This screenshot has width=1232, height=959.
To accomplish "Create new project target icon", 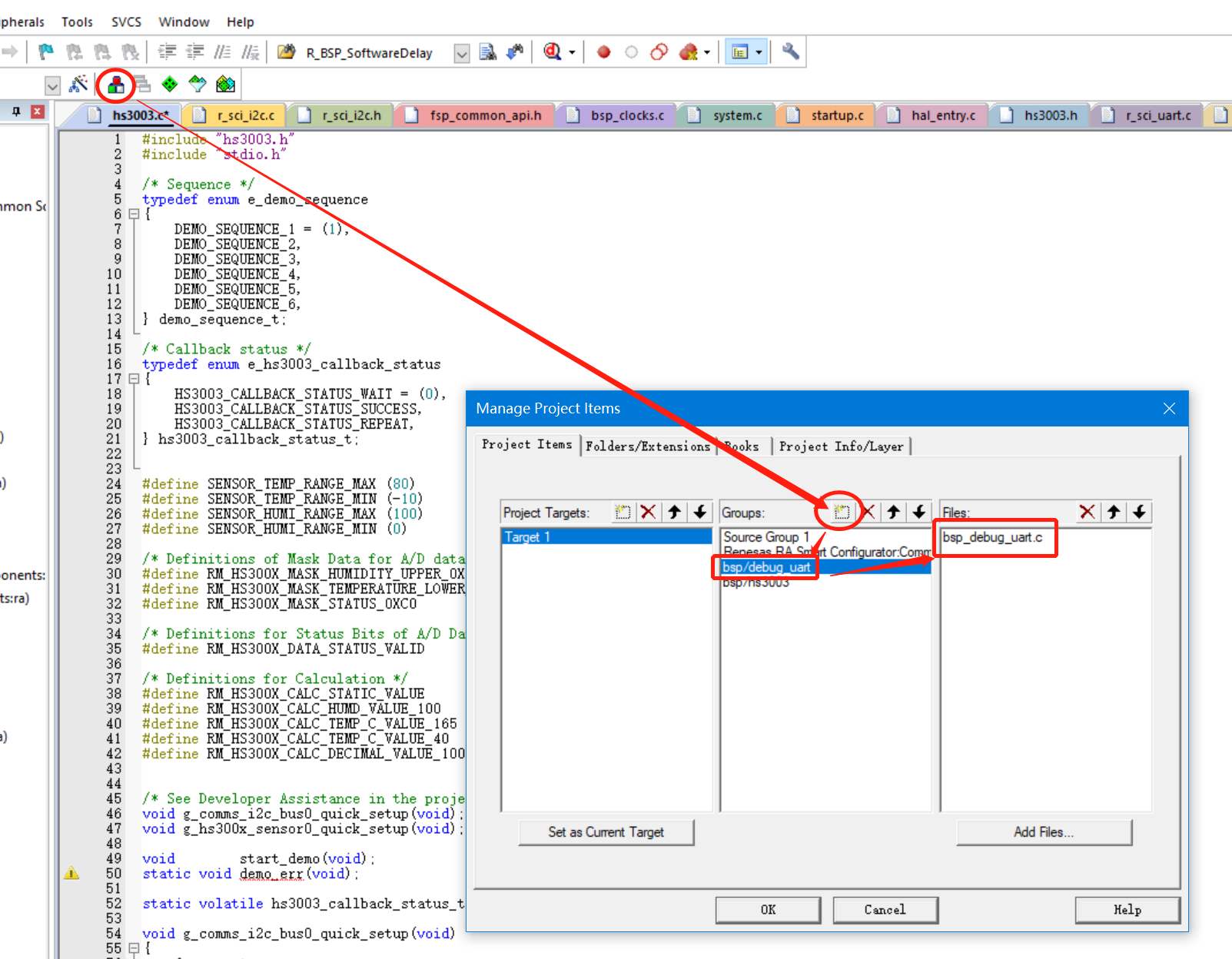I will point(623,512).
